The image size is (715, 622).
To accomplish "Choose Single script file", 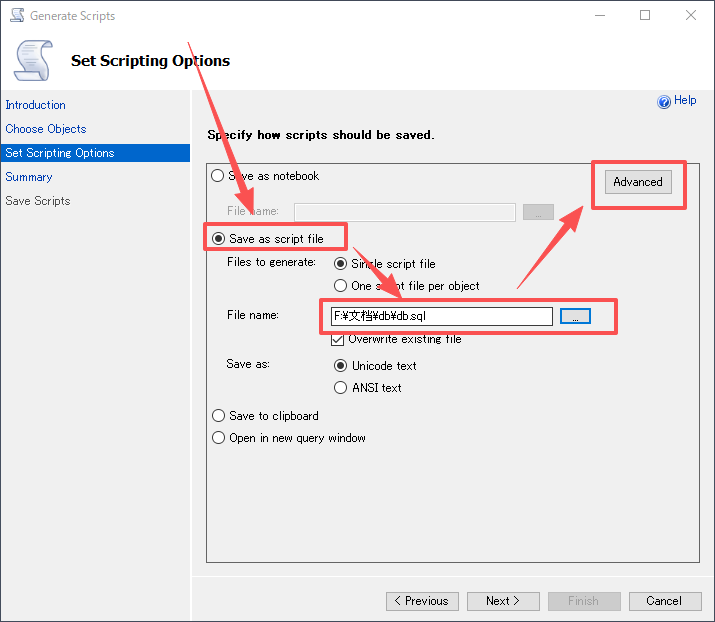I will click(341, 264).
